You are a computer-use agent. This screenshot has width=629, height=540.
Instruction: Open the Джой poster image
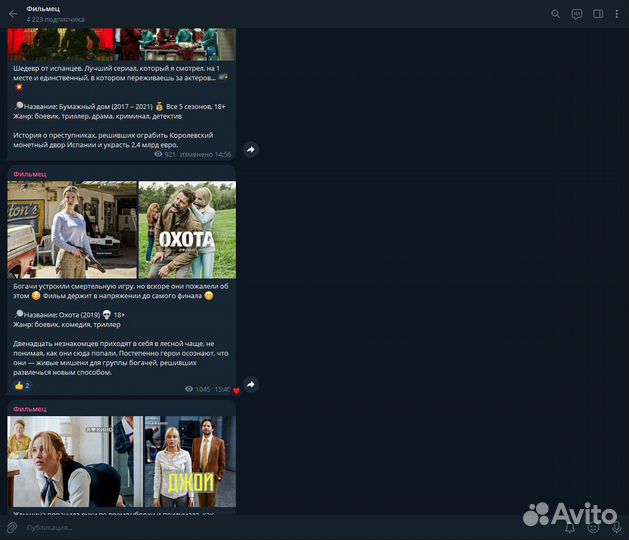click(x=190, y=462)
